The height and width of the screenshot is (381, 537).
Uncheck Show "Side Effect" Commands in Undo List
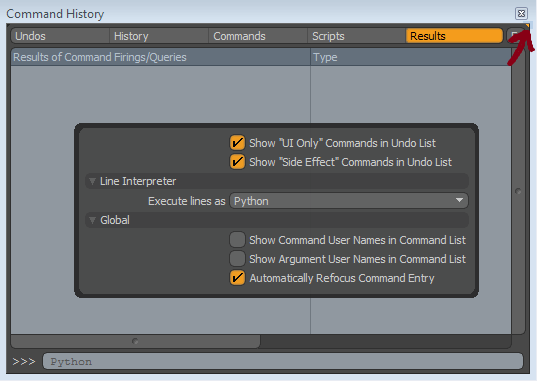tap(237, 162)
